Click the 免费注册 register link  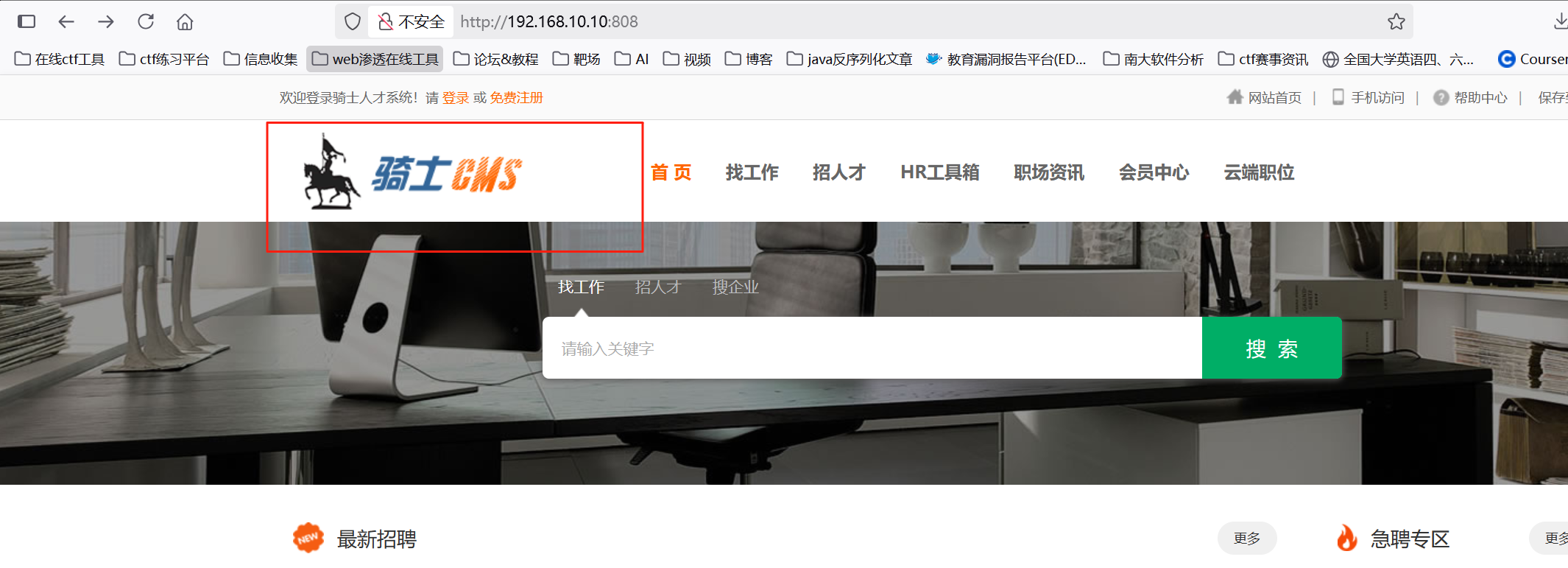click(516, 98)
